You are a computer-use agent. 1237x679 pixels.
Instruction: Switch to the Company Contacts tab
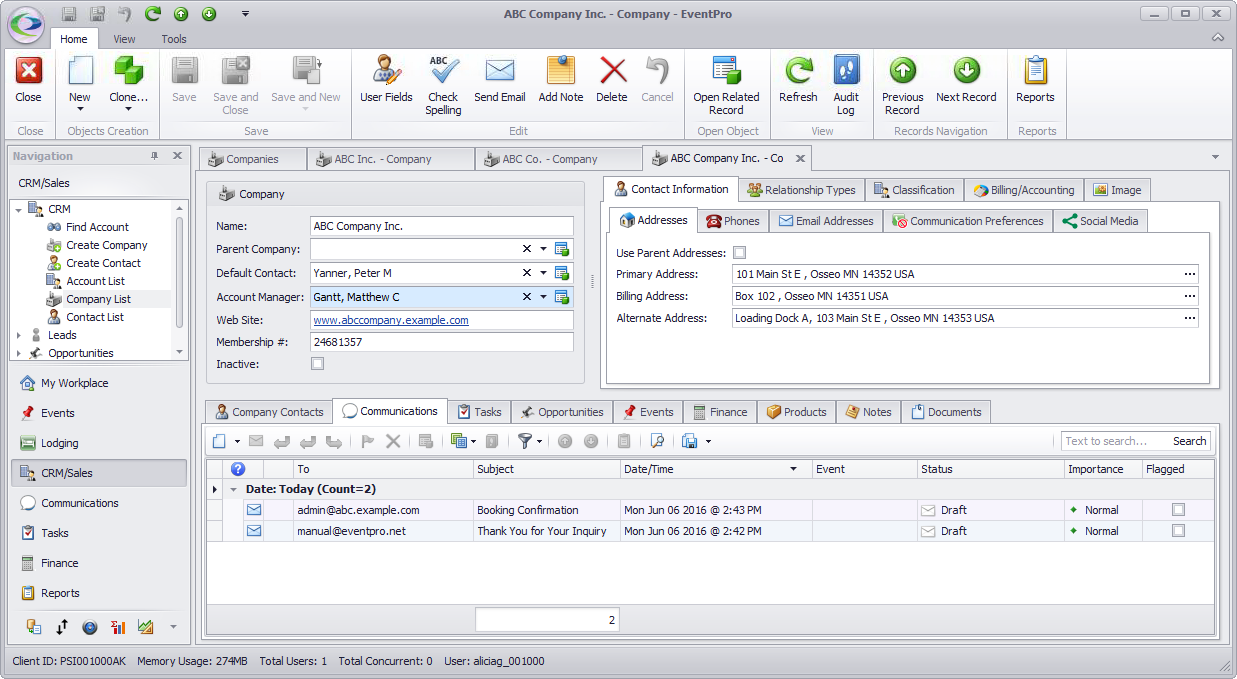[269, 412]
